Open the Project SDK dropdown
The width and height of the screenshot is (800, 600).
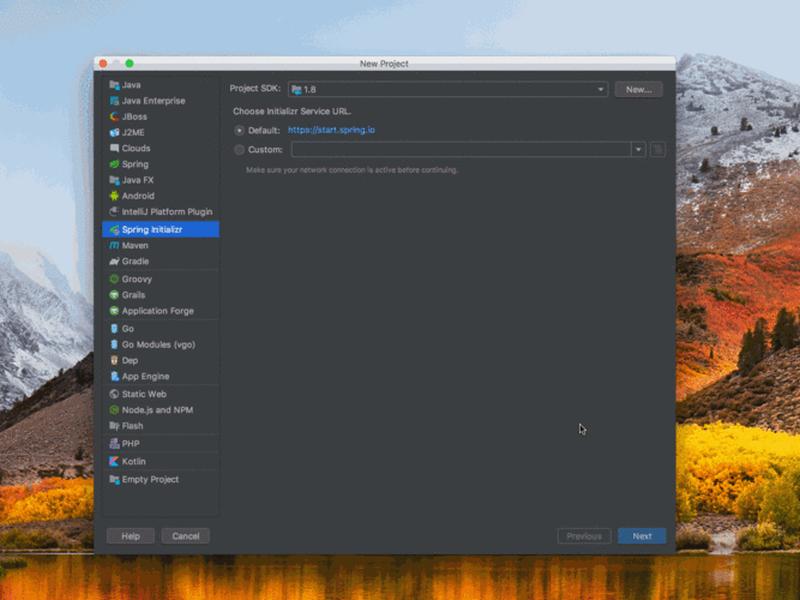447,89
